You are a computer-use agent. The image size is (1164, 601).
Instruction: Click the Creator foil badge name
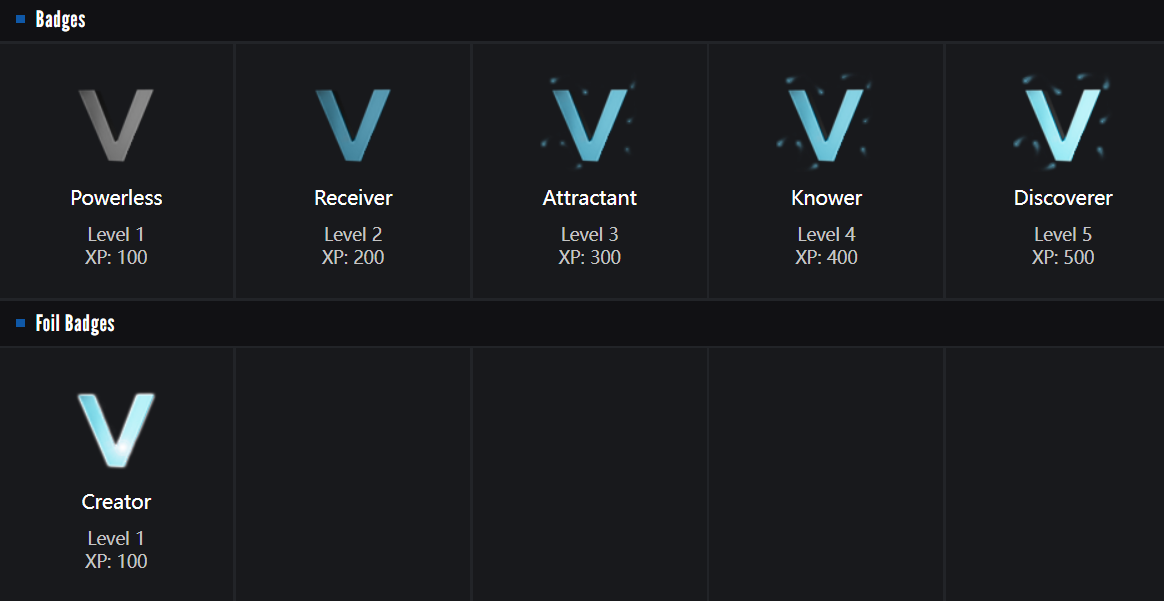[116, 502]
